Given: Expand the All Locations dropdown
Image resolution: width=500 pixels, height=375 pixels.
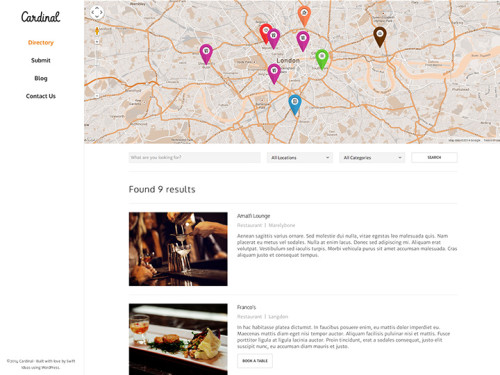Looking at the screenshot, I should point(300,158).
